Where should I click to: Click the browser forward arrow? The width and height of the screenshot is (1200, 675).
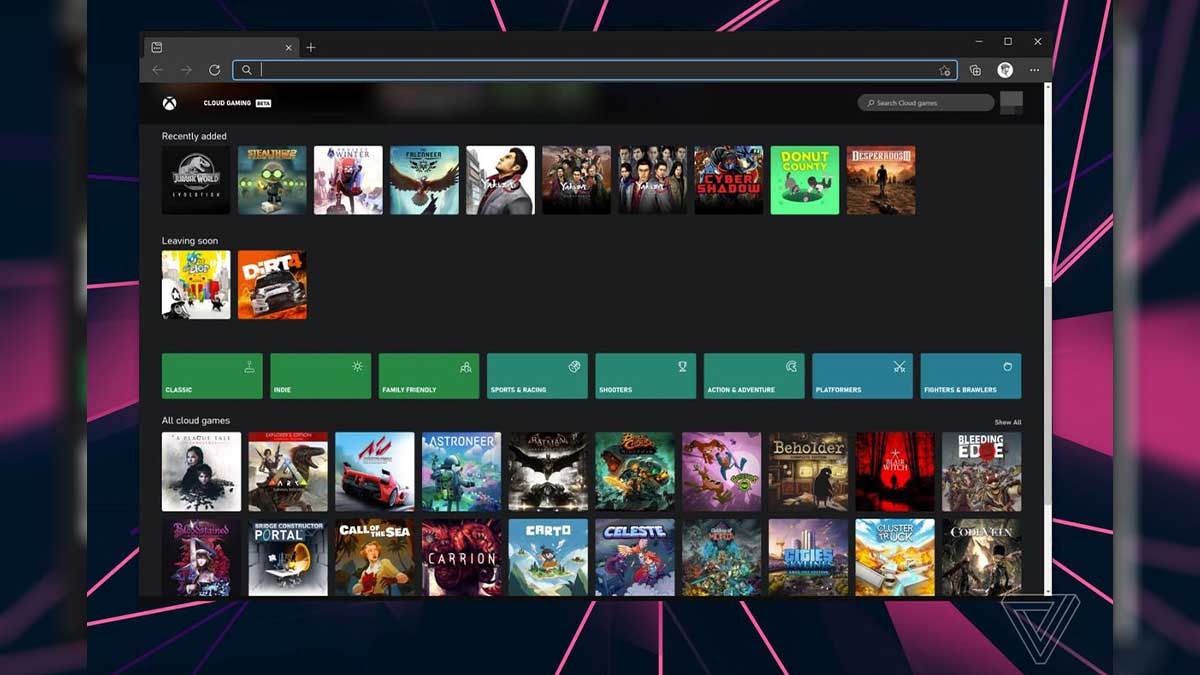pyautogui.click(x=186, y=70)
